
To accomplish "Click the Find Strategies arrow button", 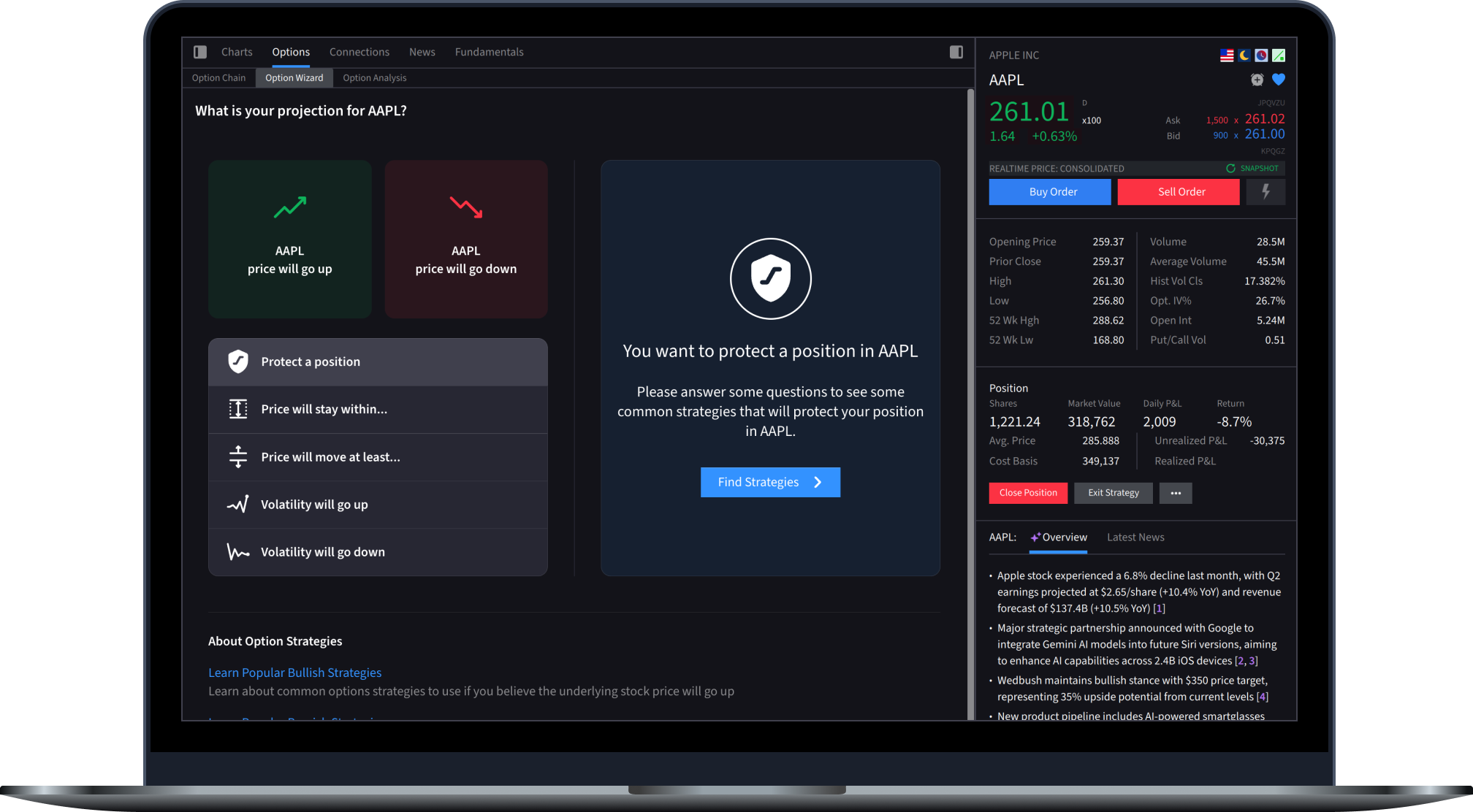I will click(770, 482).
